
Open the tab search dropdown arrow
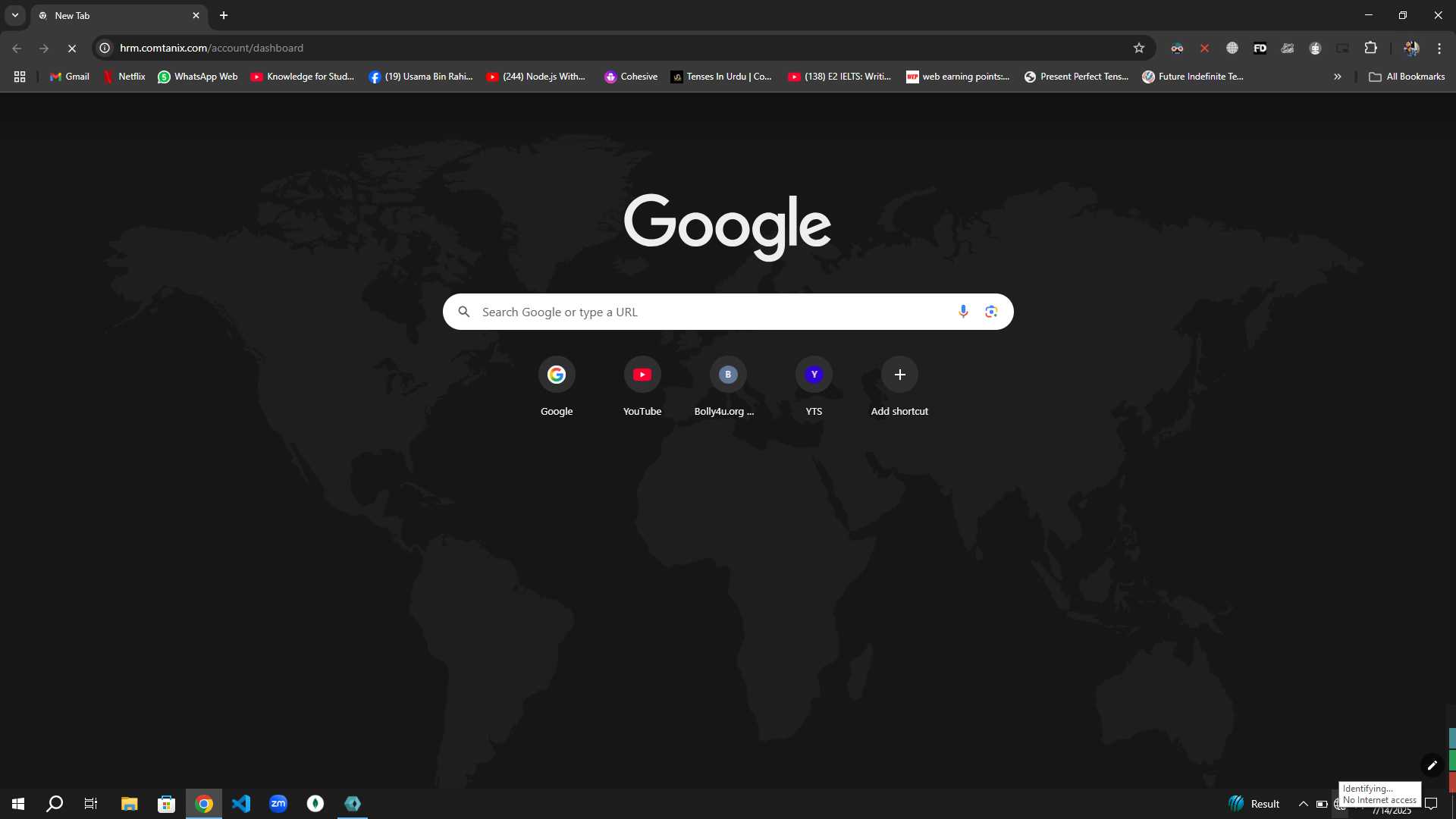coord(15,15)
